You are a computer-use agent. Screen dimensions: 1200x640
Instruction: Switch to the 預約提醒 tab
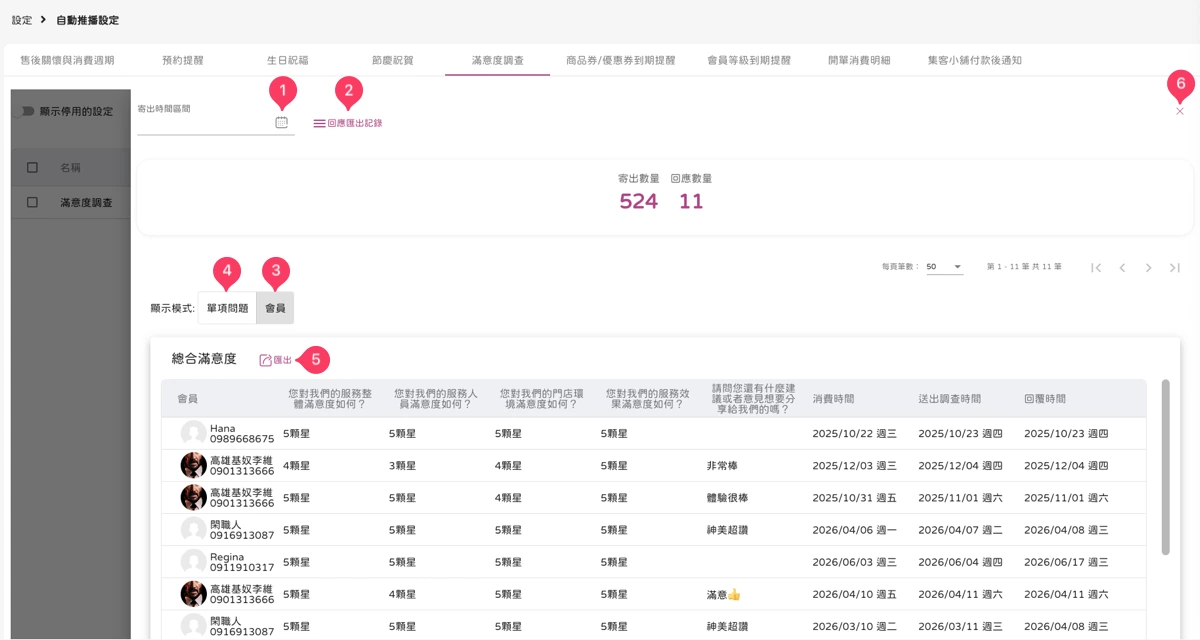pos(183,60)
